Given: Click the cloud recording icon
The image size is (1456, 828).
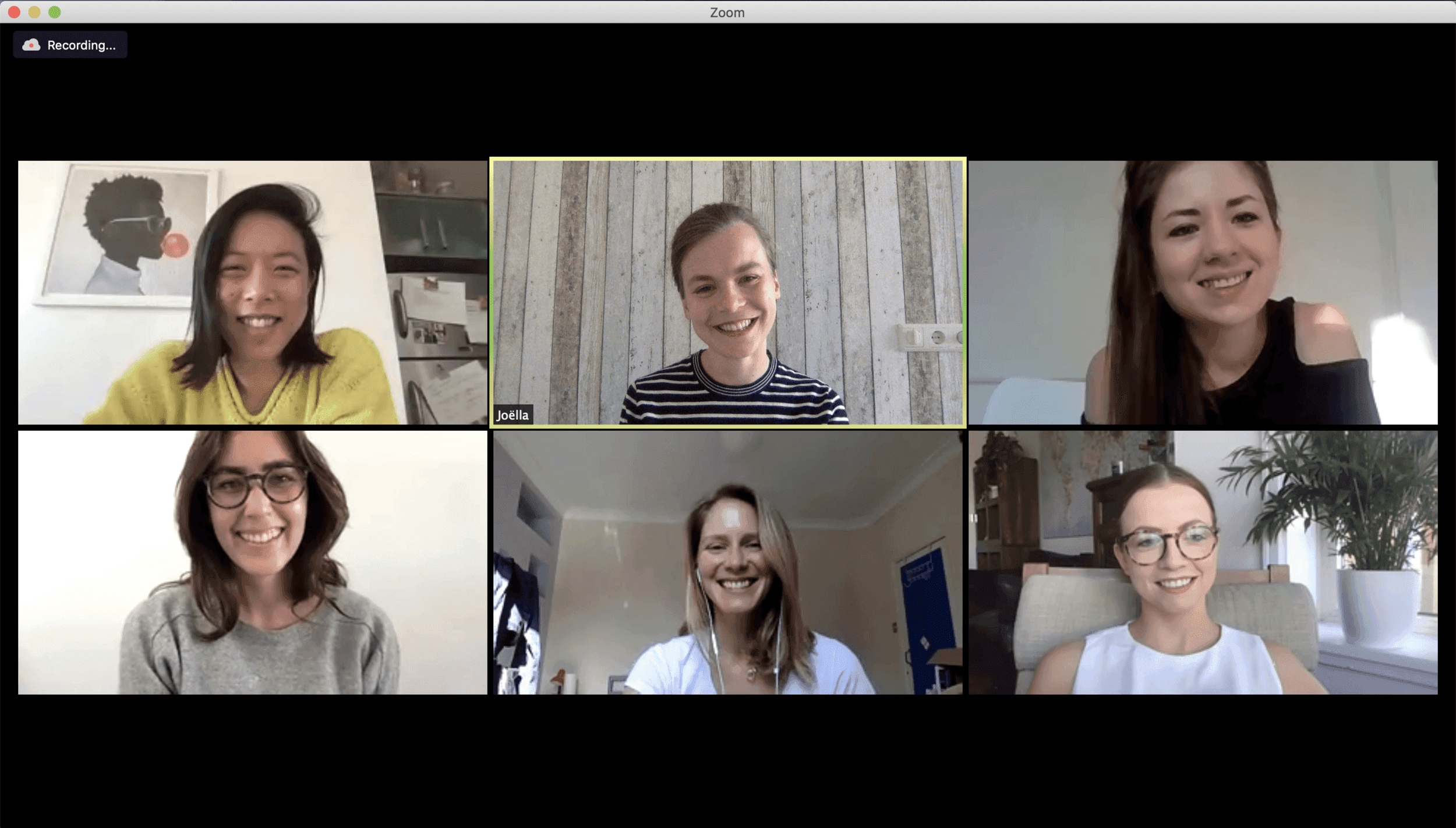Looking at the screenshot, I should click(31, 45).
